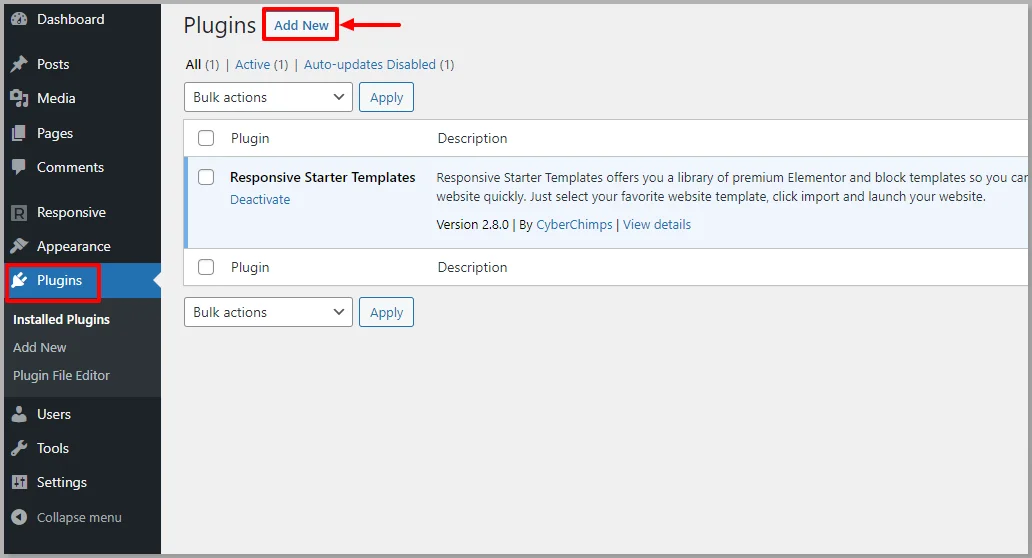Click the Comments speech bubble icon
The image size is (1032, 558).
(19, 167)
